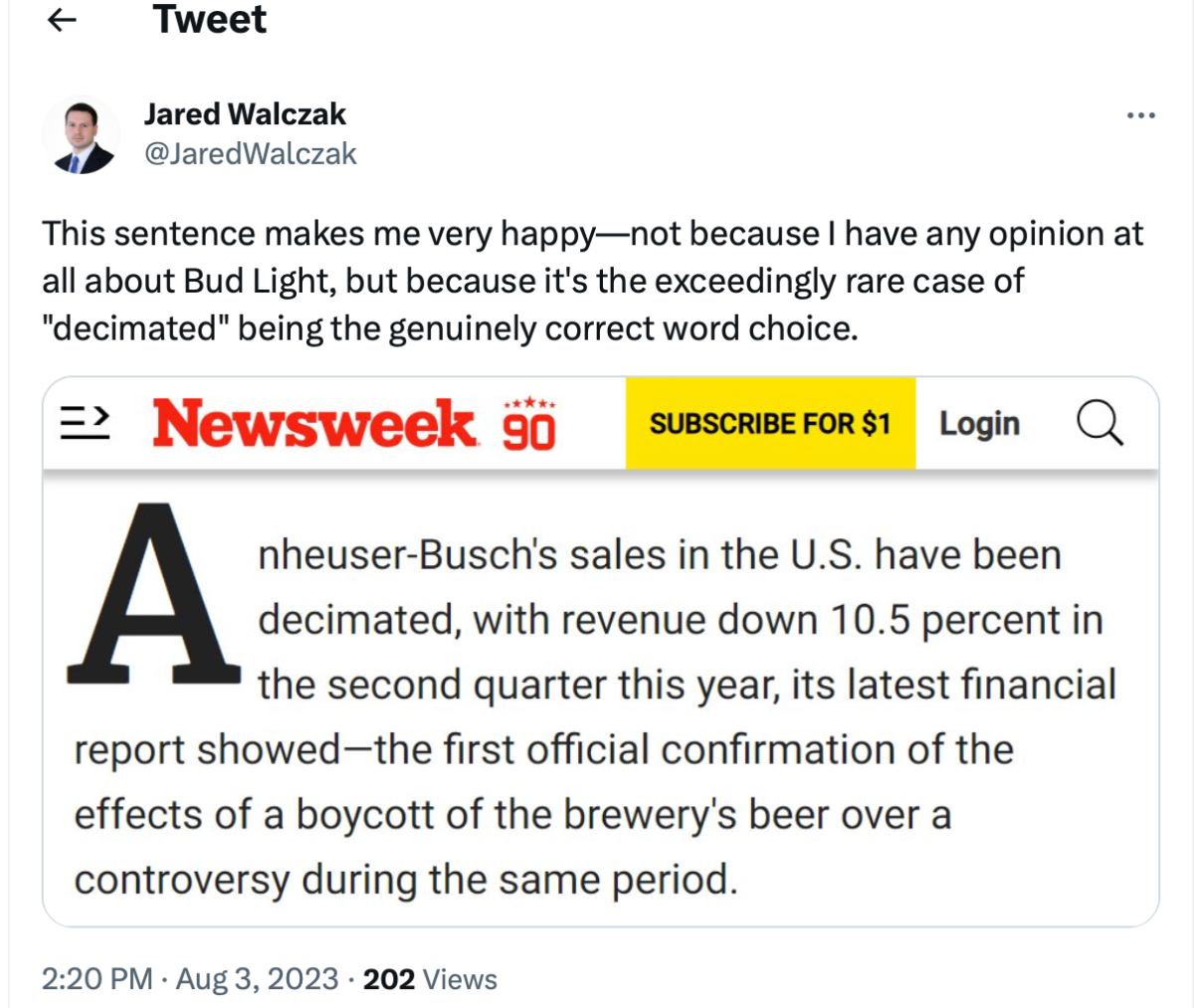Click the tweet text about "decimated"
This screenshot has width=1194, height=1008.
(592, 281)
